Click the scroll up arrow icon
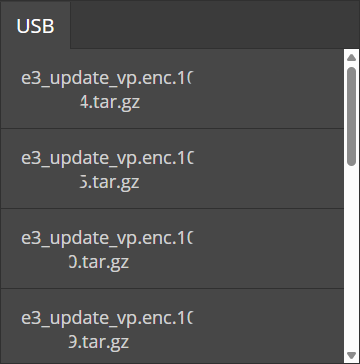Screen dimensions: 360x364 tap(351, 58)
